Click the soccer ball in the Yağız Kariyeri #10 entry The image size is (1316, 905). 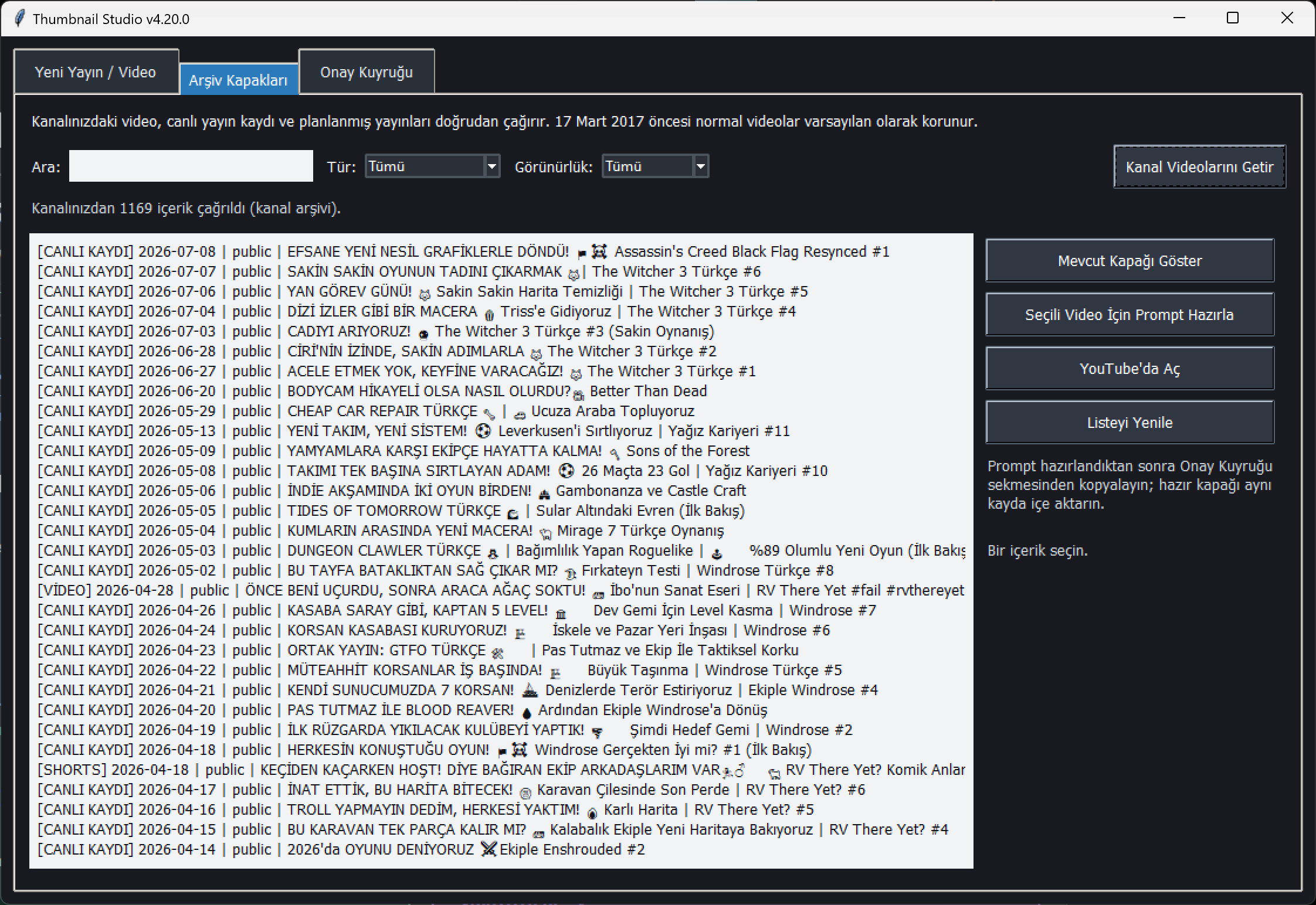pyautogui.click(x=566, y=471)
